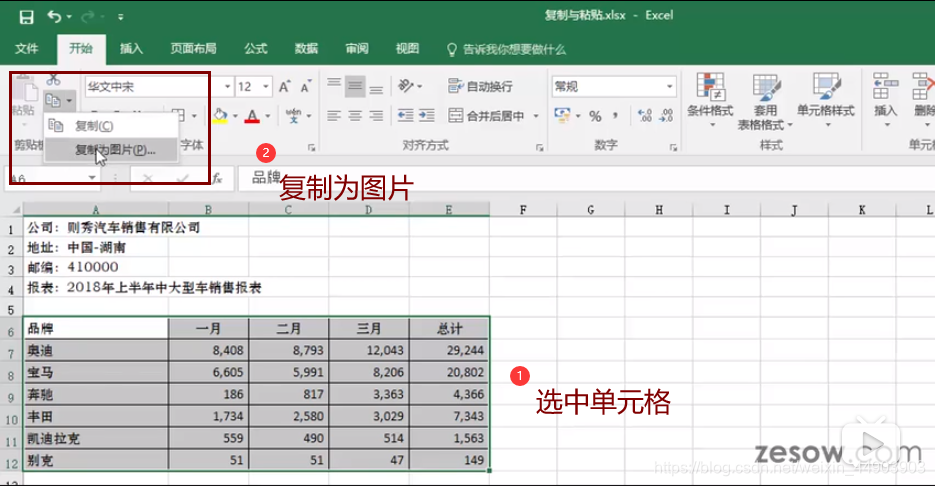Viewport: 935px width, 486px height.
Task: Select cell containing 29,244
Action: click(449, 351)
